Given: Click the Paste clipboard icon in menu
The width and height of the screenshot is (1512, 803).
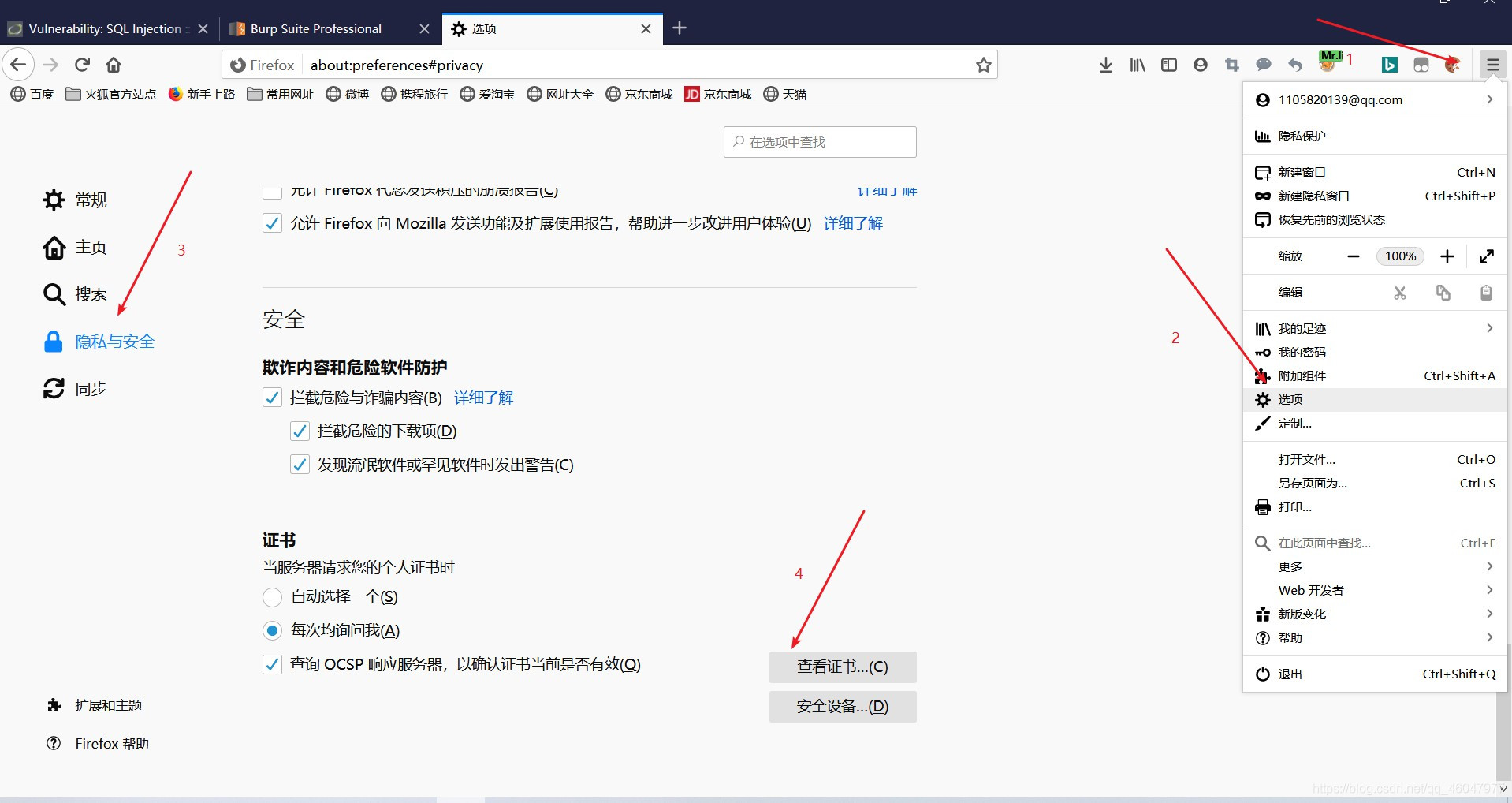Looking at the screenshot, I should [1486, 293].
